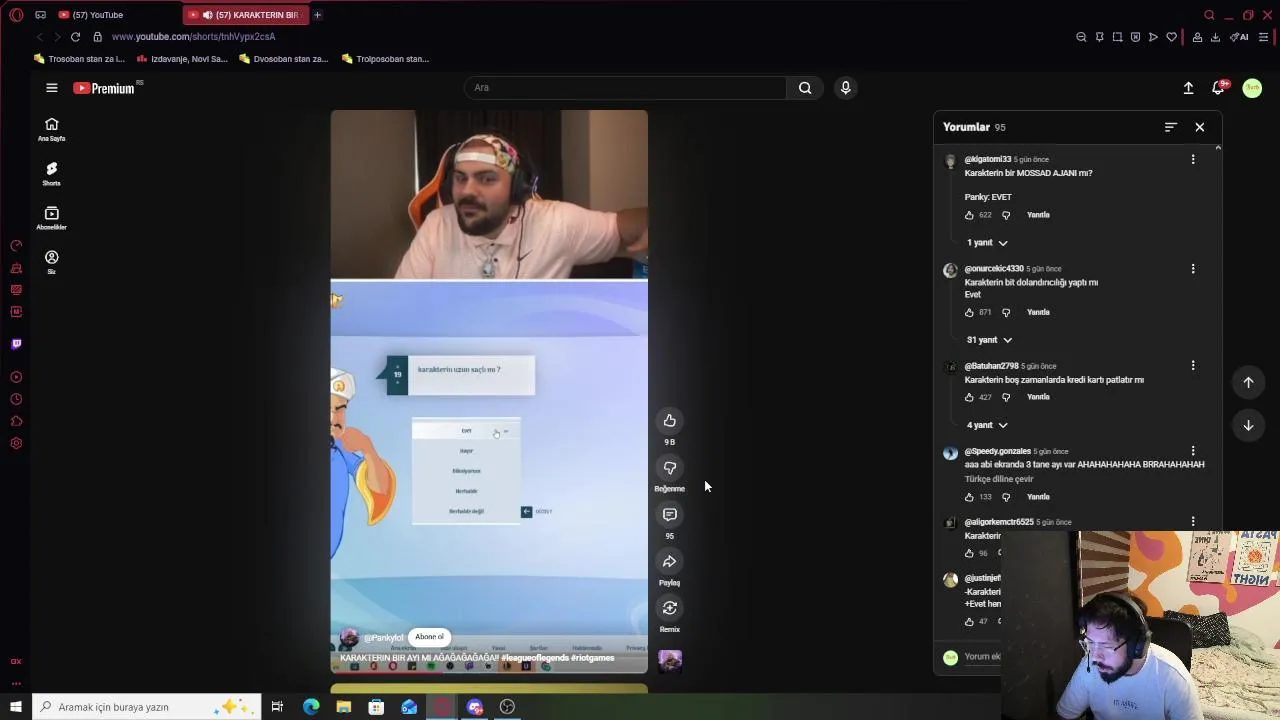Reply to Speedy.gonzales comment via Yanıtla

click(1038, 497)
